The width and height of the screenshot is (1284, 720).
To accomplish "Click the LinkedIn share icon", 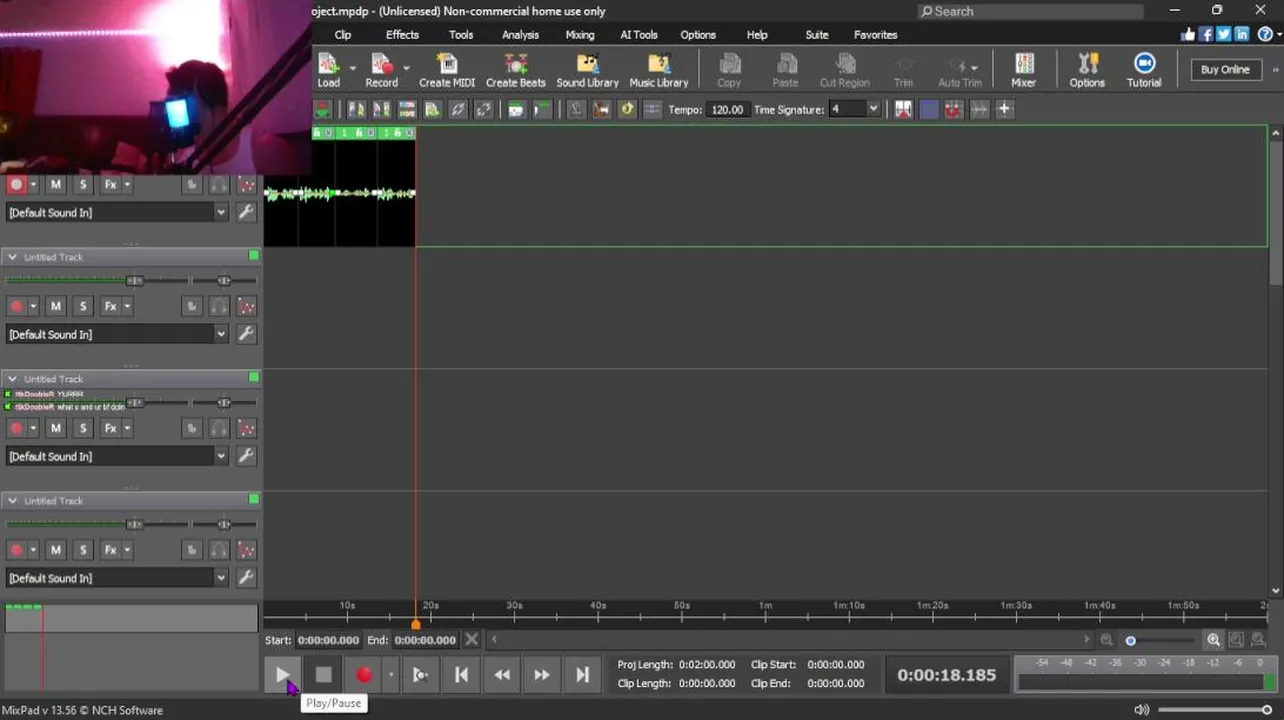I will [x=1242, y=34].
